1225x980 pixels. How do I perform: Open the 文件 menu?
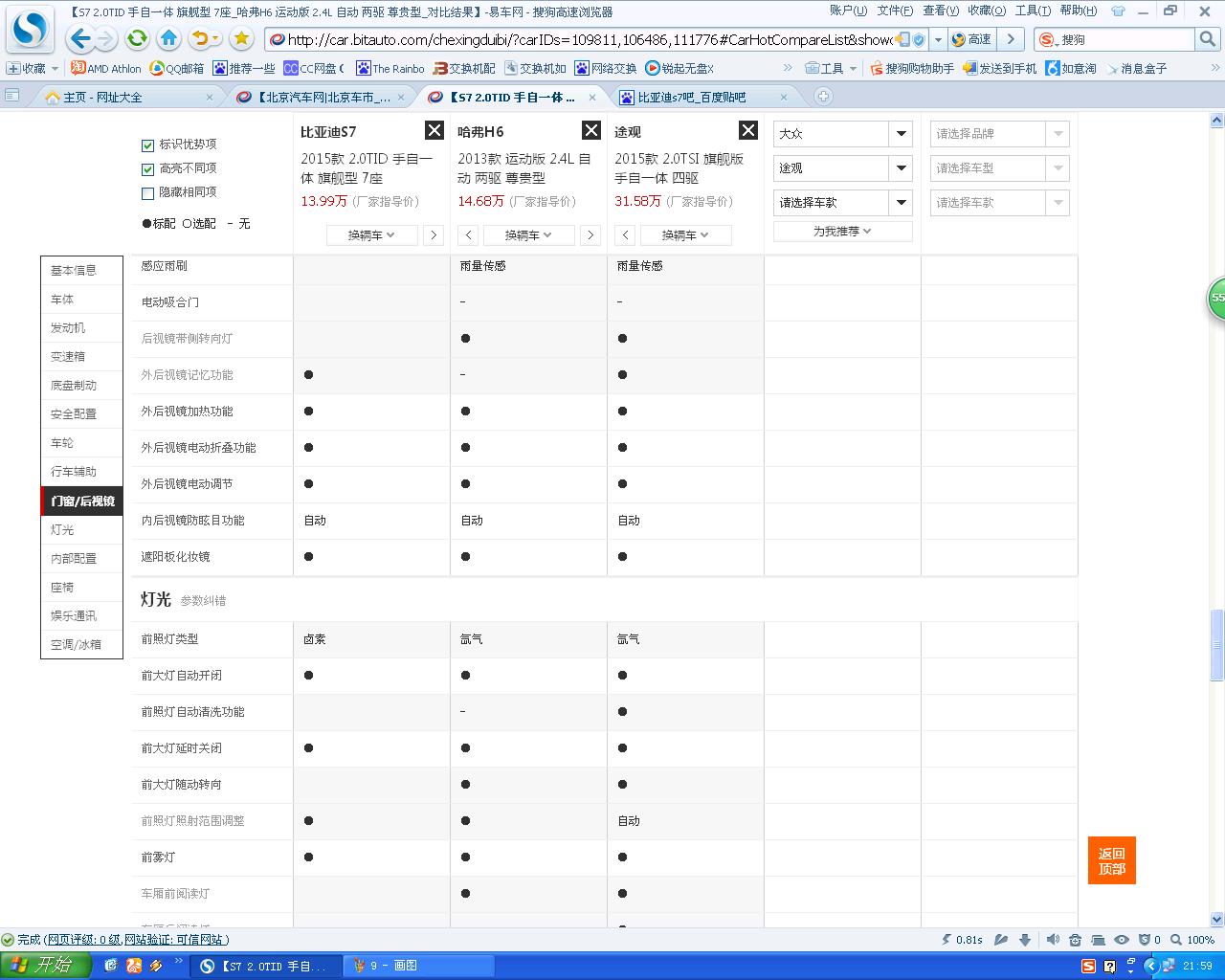click(x=895, y=11)
